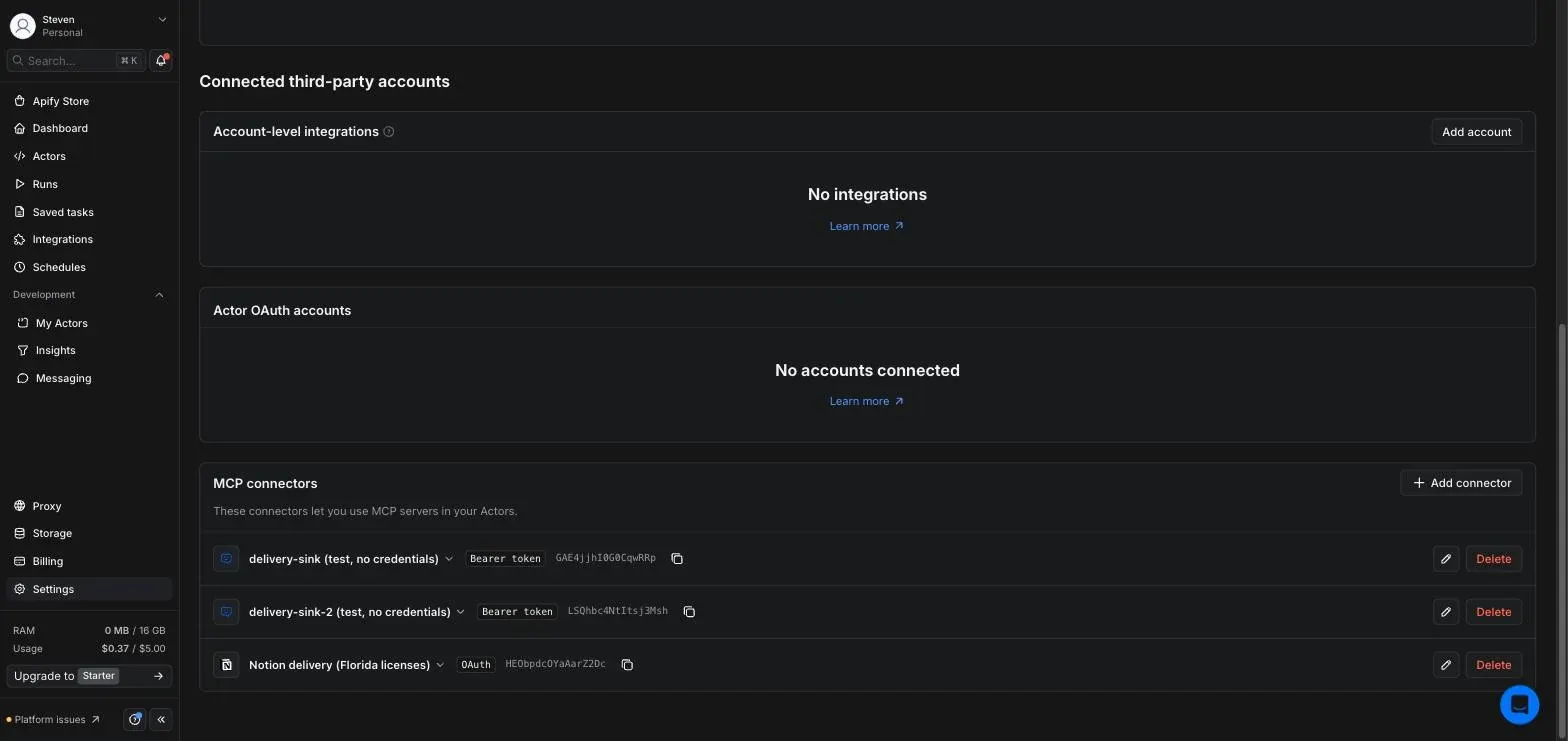Collapse the Development section
Screen dimensions: 1568x741
[x=159, y=295]
